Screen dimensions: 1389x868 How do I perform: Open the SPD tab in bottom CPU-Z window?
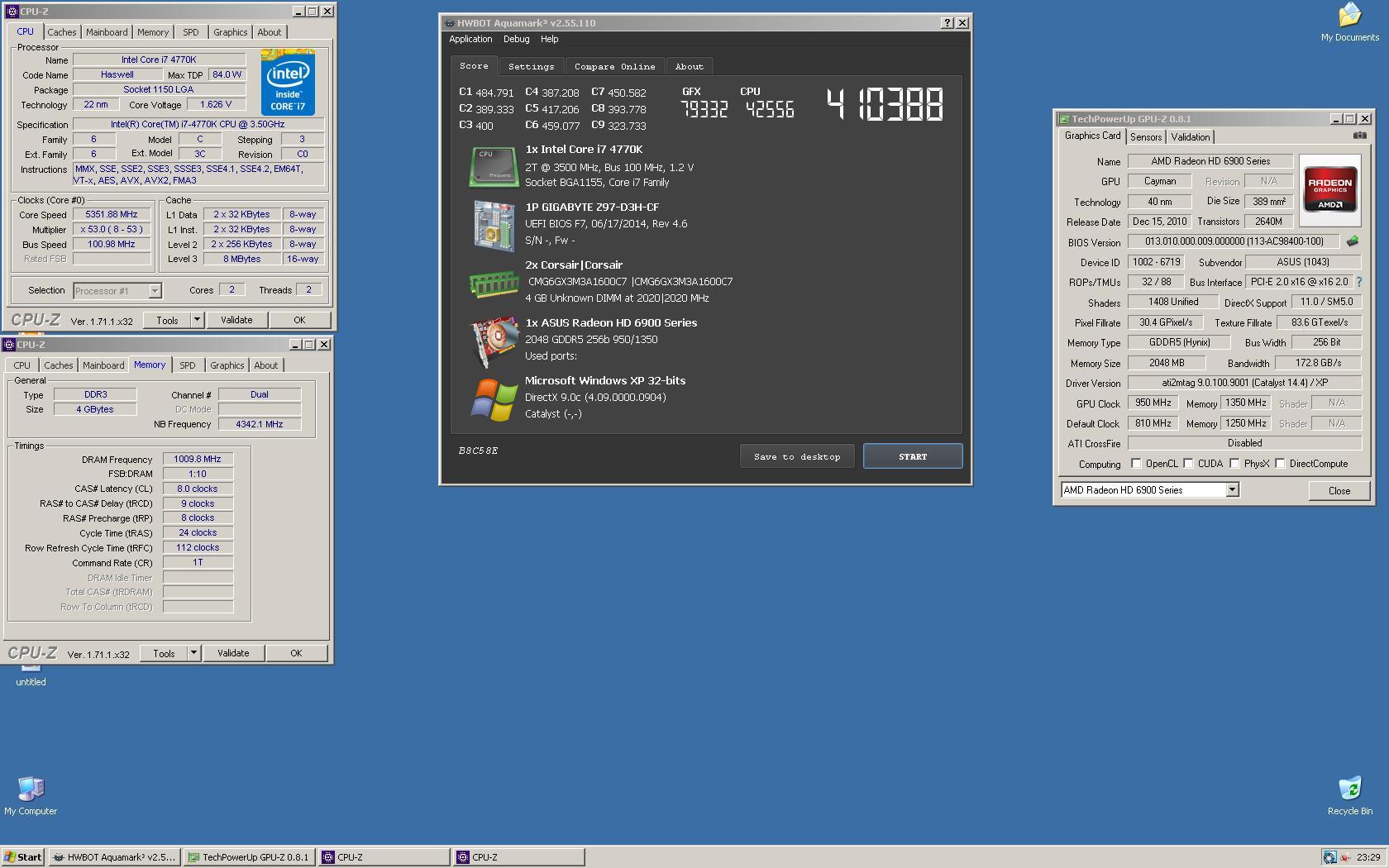pos(188,365)
